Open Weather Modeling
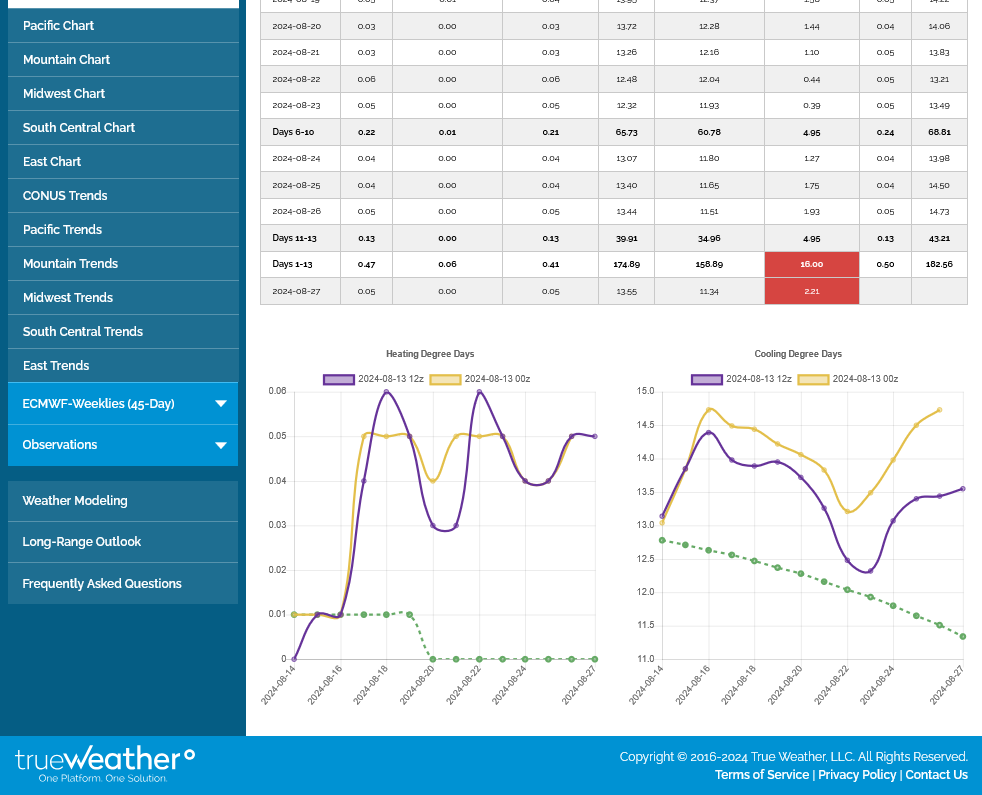 pyautogui.click(x=123, y=501)
